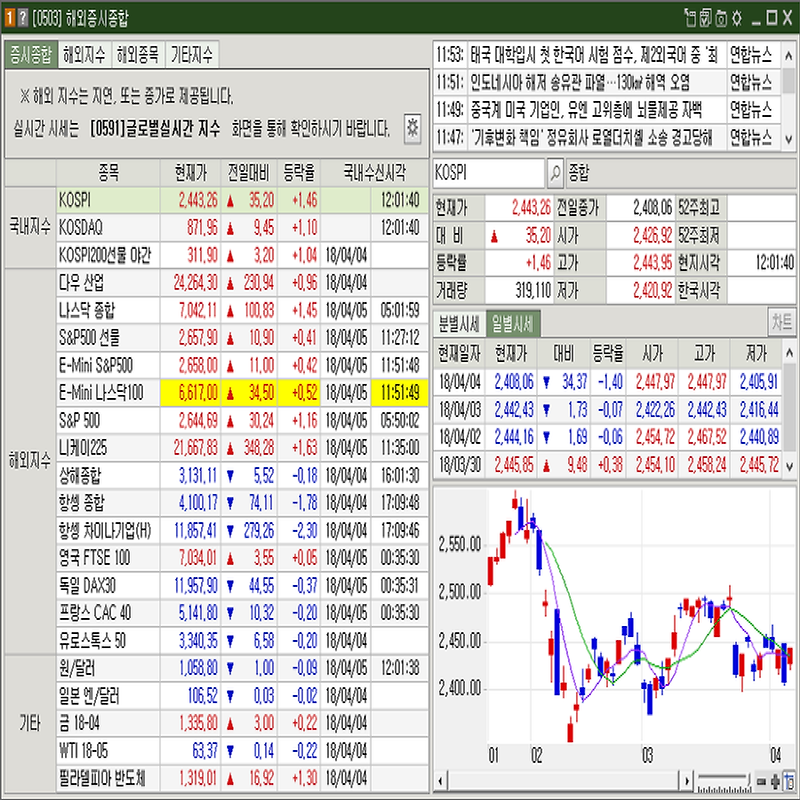Sort by the 등락율 column header in left table

(x=299, y=173)
